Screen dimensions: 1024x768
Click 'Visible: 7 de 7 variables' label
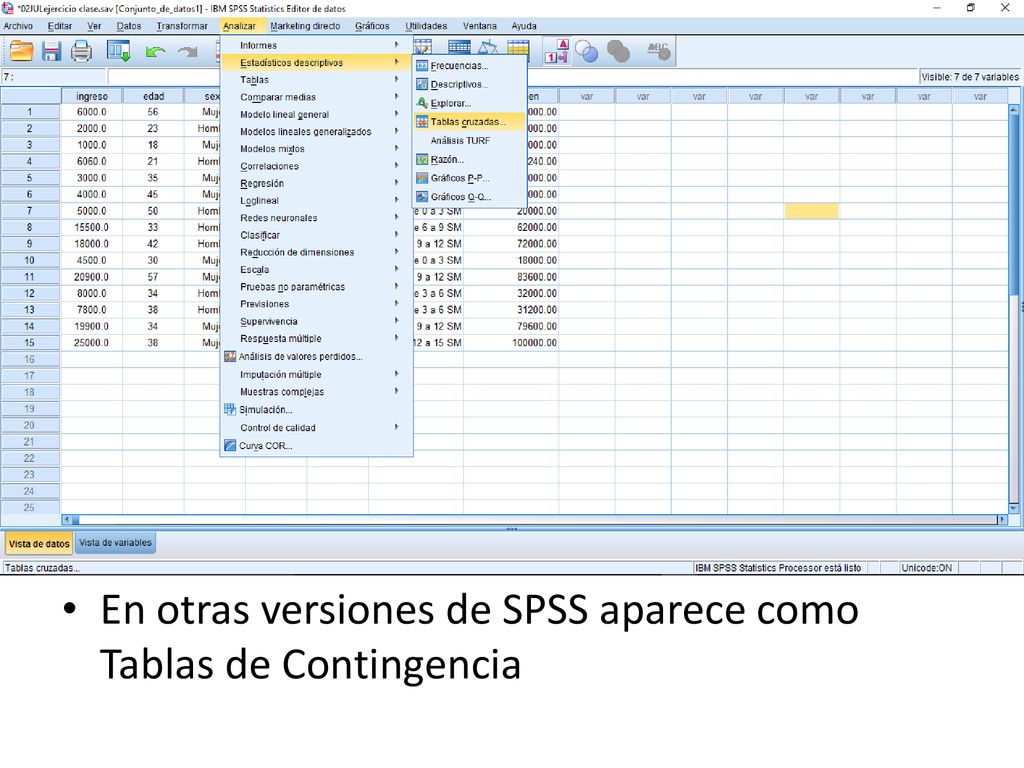970,77
